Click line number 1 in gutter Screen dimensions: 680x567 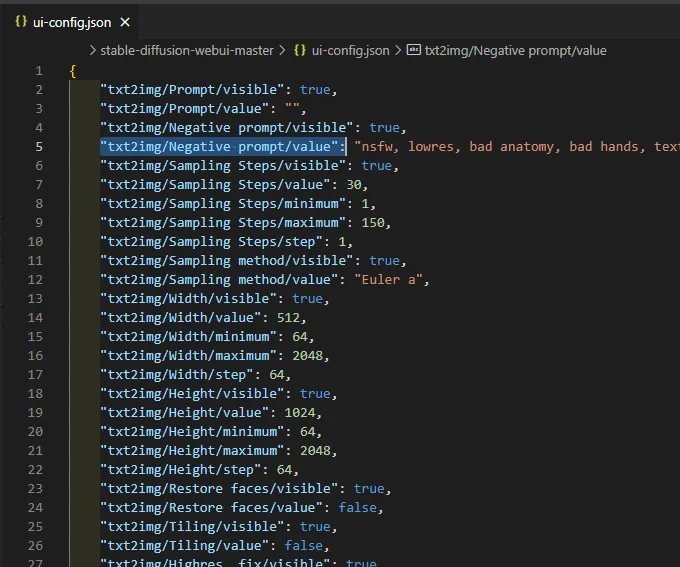point(39,71)
